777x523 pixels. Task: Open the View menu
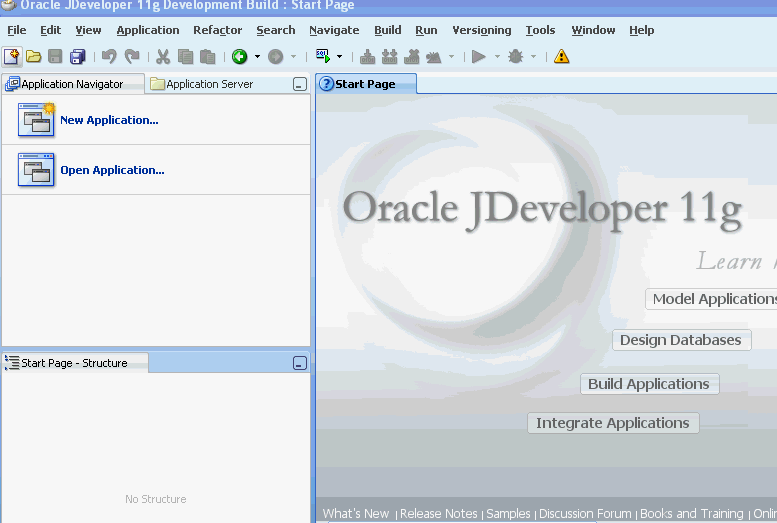pyautogui.click(x=88, y=30)
